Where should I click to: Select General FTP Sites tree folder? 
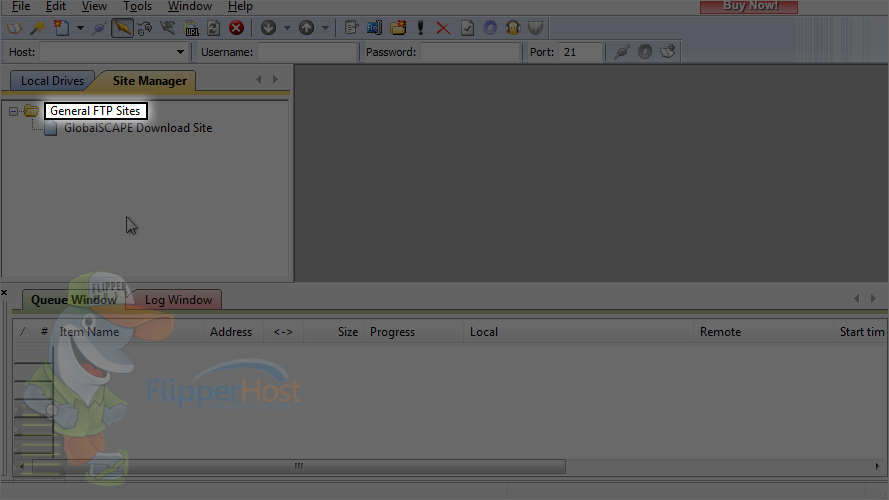(x=95, y=111)
